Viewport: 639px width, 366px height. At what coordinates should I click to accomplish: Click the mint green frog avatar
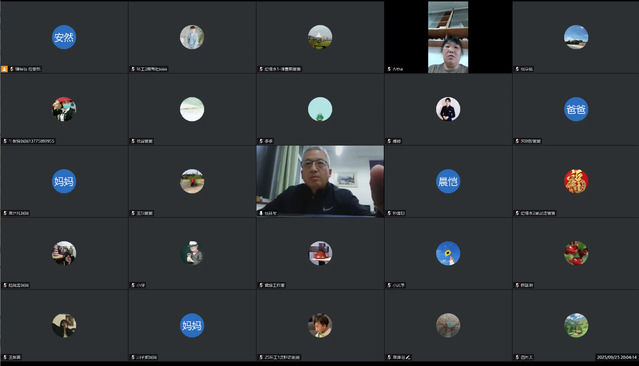point(320,109)
